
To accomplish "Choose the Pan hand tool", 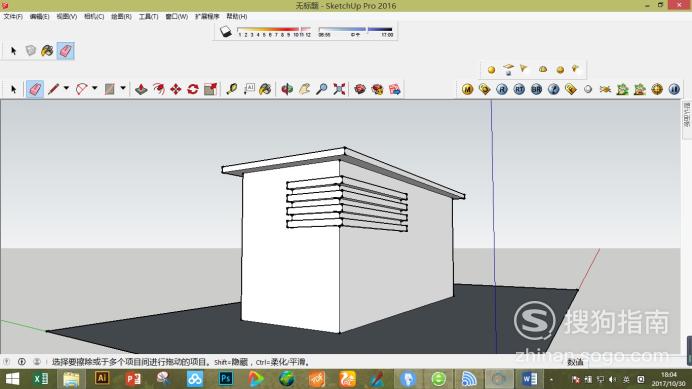I will [x=304, y=89].
